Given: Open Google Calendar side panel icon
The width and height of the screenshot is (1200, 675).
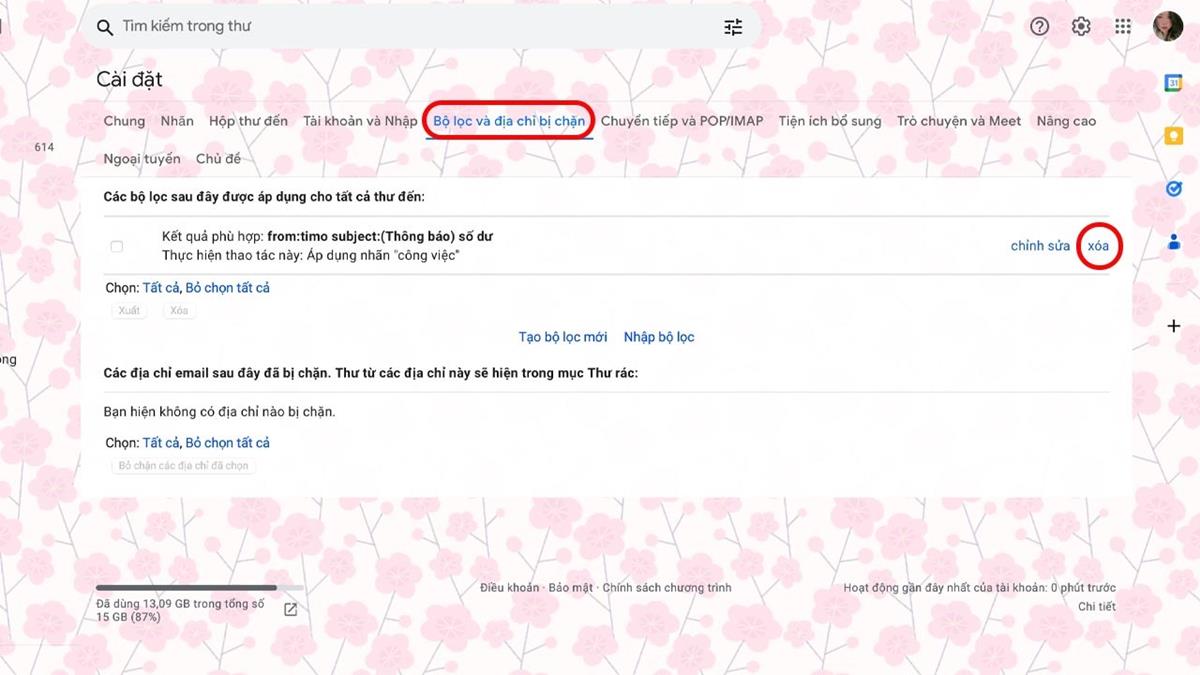Looking at the screenshot, I should (x=1174, y=83).
